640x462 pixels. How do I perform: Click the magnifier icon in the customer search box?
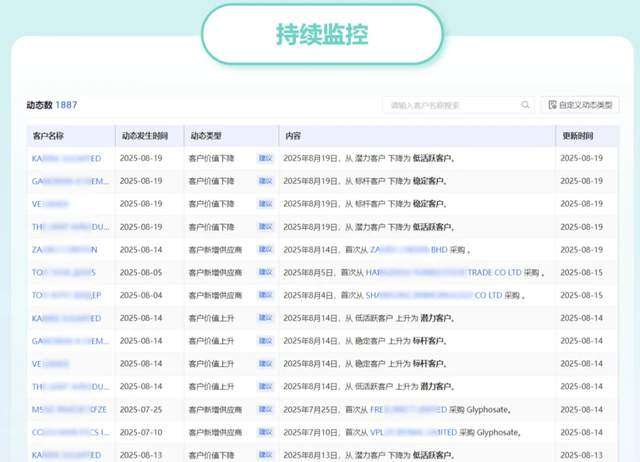tap(525, 105)
